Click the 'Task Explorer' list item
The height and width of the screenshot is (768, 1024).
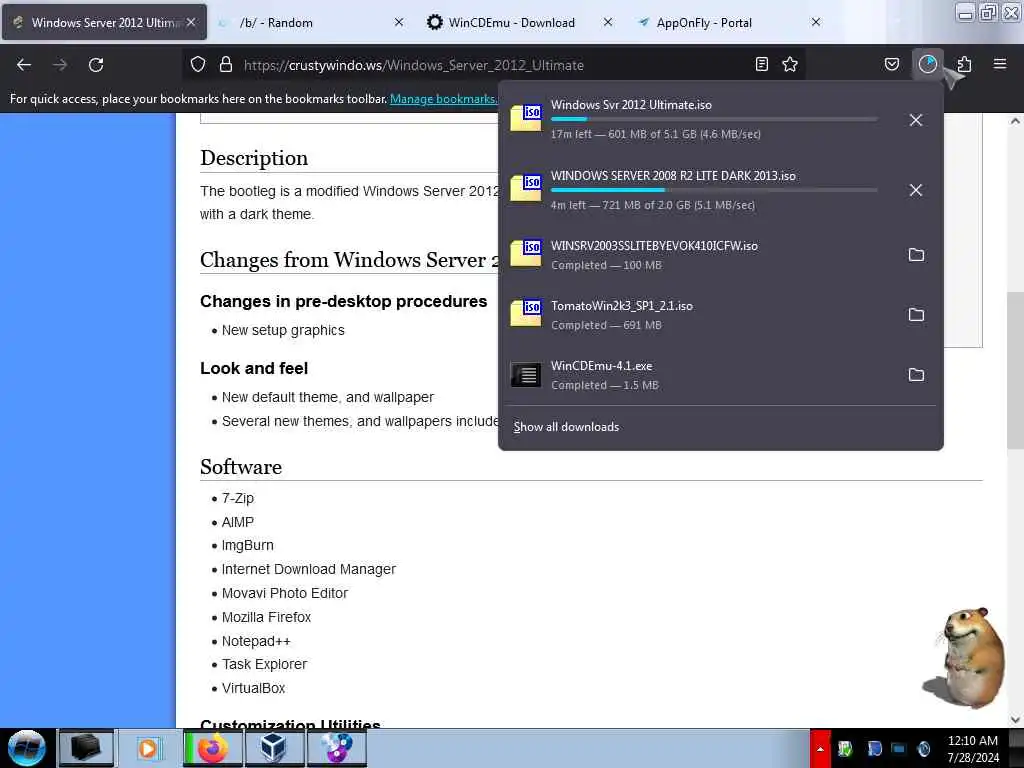(x=264, y=664)
